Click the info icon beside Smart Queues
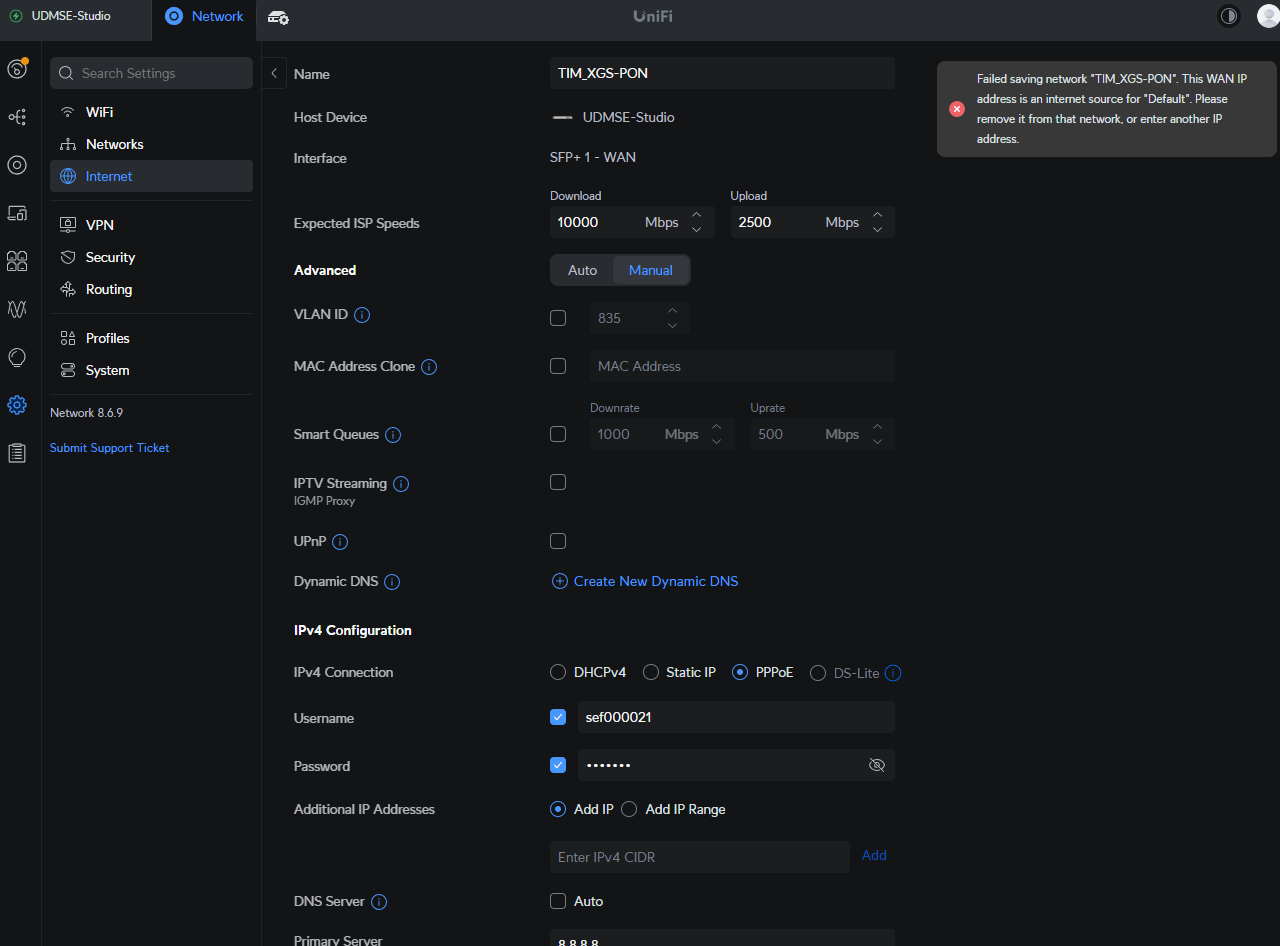The height and width of the screenshot is (946, 1280). point(393,435)
